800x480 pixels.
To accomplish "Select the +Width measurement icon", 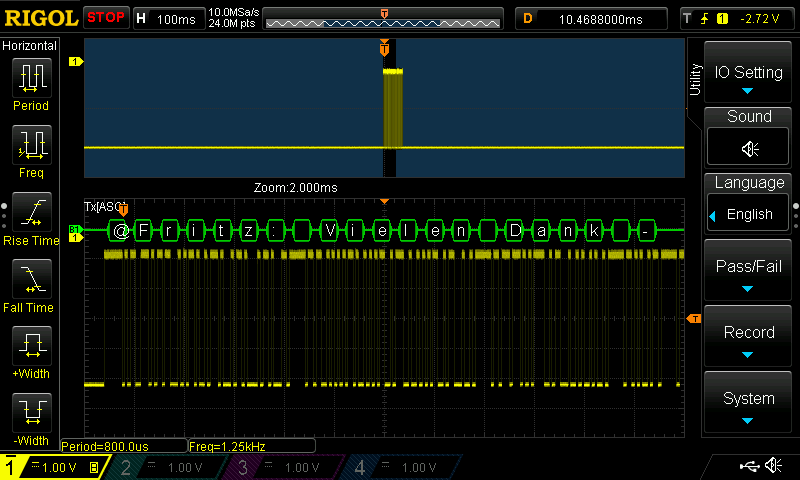I will [x=32, y=346].
